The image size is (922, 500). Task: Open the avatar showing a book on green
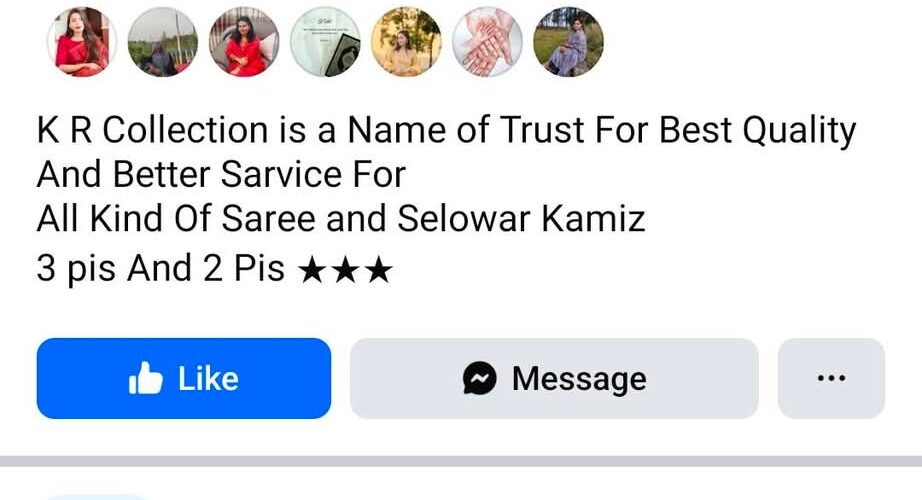point(325,42)
